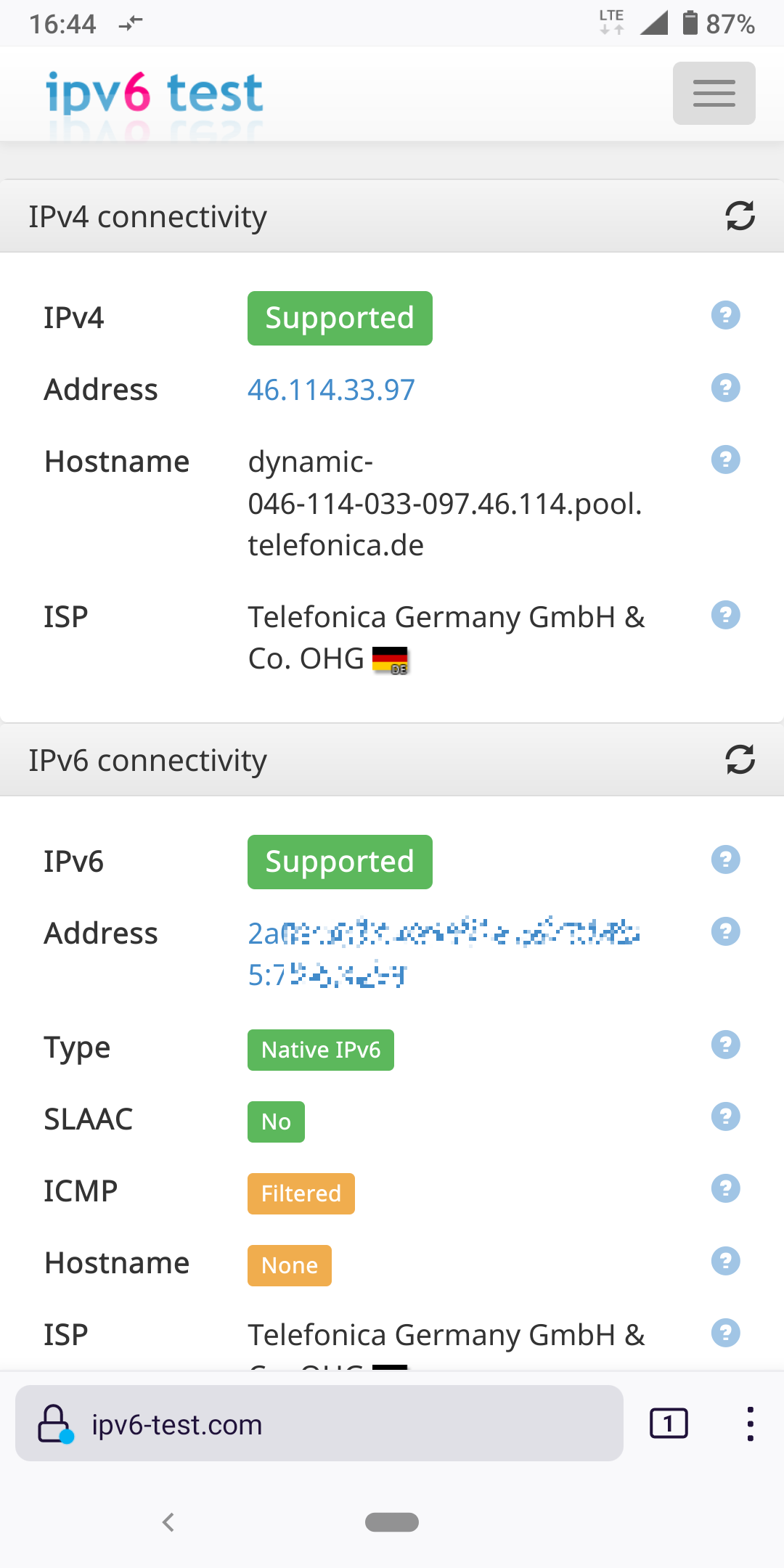The height and width of the screenshot is (1568, 784).
Task: Open the browser three-dot menu
Action: pyautogui.click(x=750, y=1424)
